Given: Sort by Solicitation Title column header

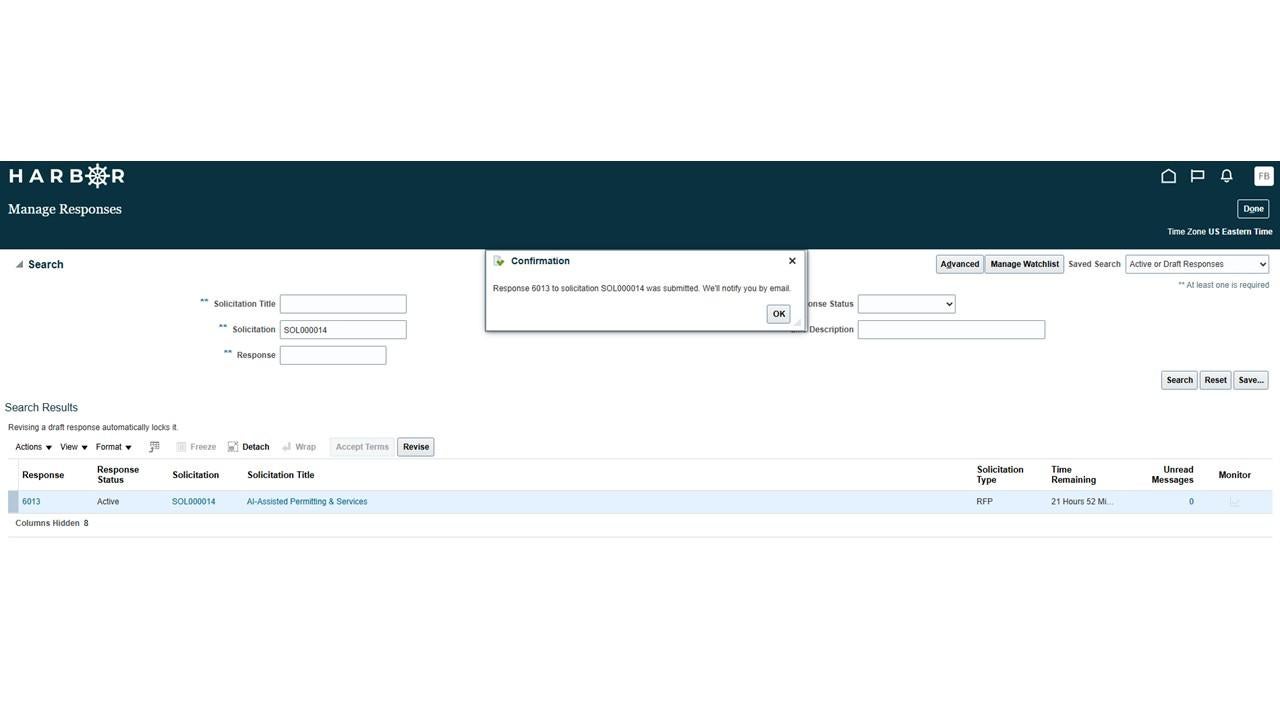Looking at the screenshot, I should 281,475.
